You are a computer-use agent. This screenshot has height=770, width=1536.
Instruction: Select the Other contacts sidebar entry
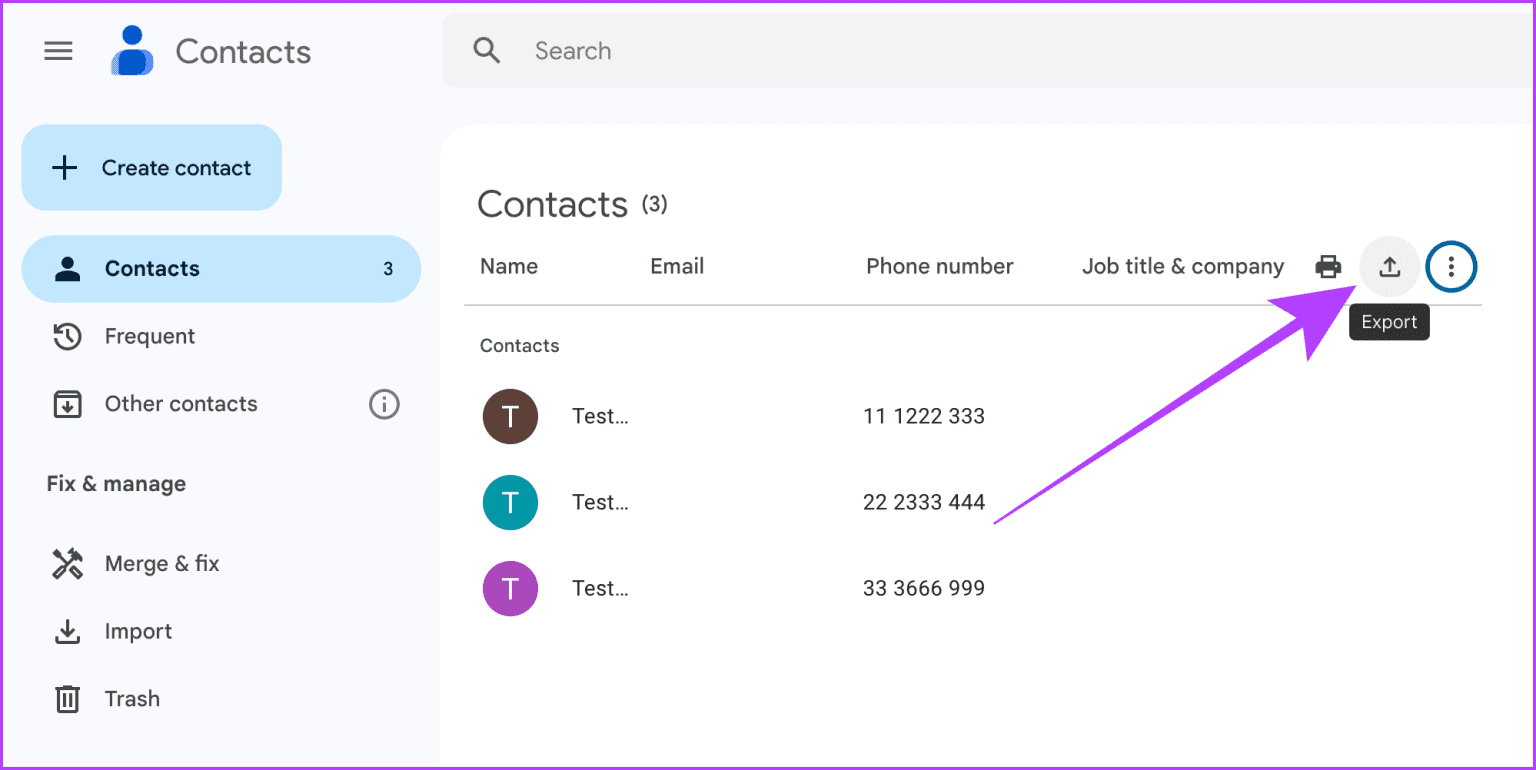click(181, 404)
